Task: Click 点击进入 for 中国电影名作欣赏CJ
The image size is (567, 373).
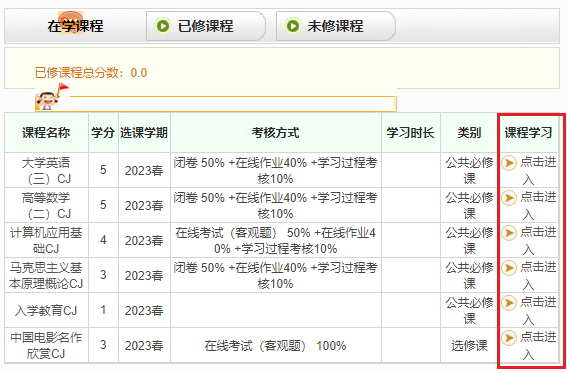Action: click(x=538, y=345)
